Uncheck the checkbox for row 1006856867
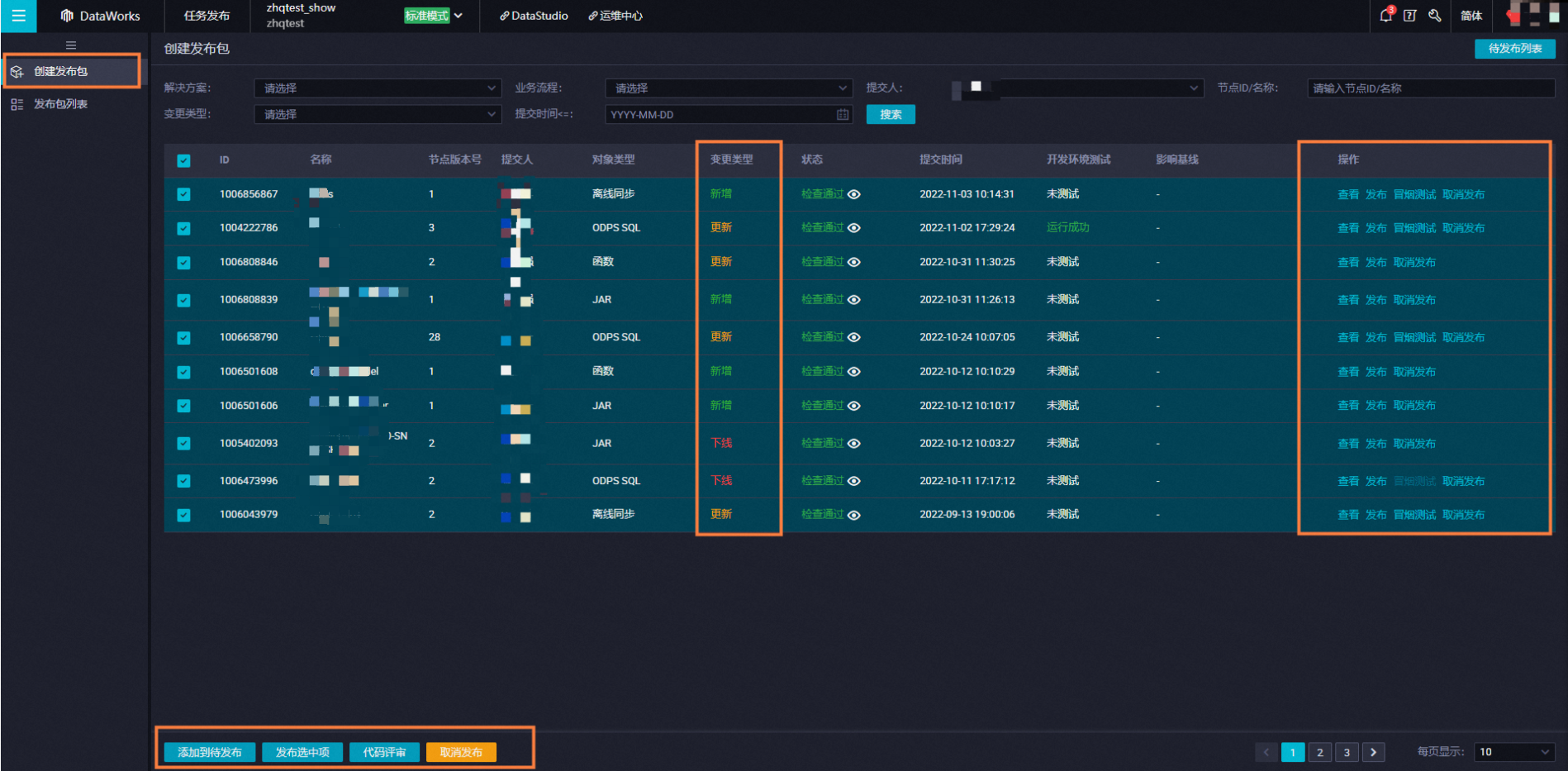The height and width of the screenshot is (771, 1568). coord(183,194)
